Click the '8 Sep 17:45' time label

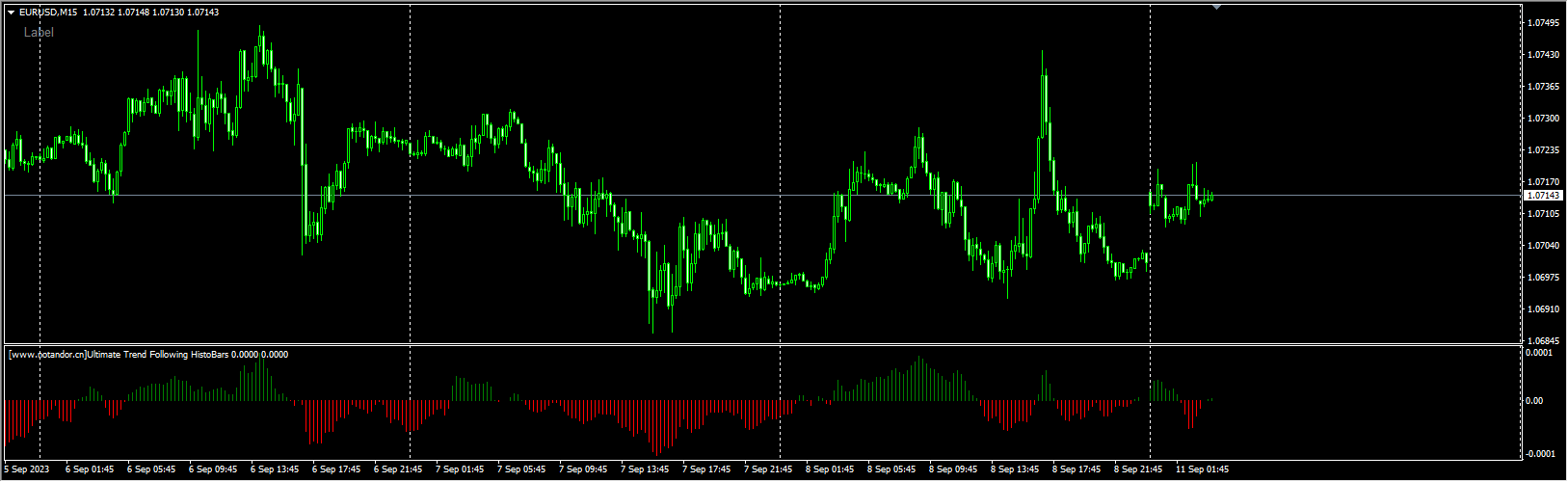point(1076,469)
